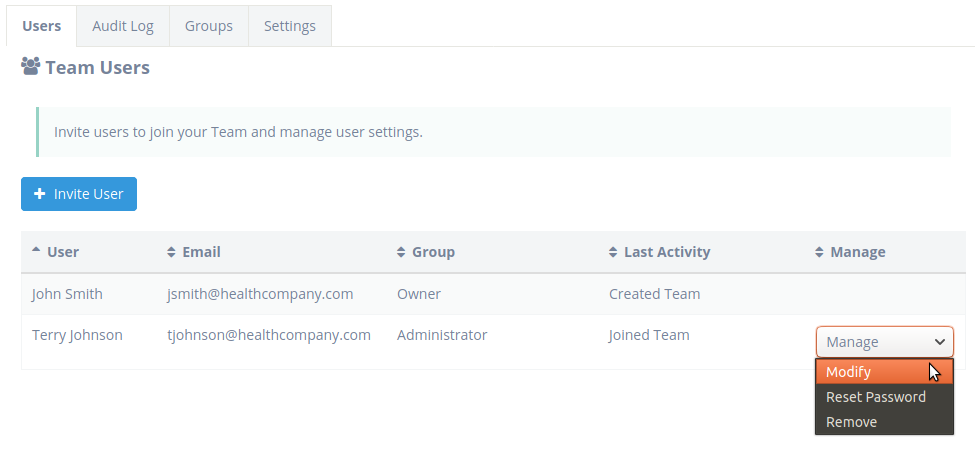Go to the Settings tab
This screenshot has height=462, width=975.
(290, 26)
